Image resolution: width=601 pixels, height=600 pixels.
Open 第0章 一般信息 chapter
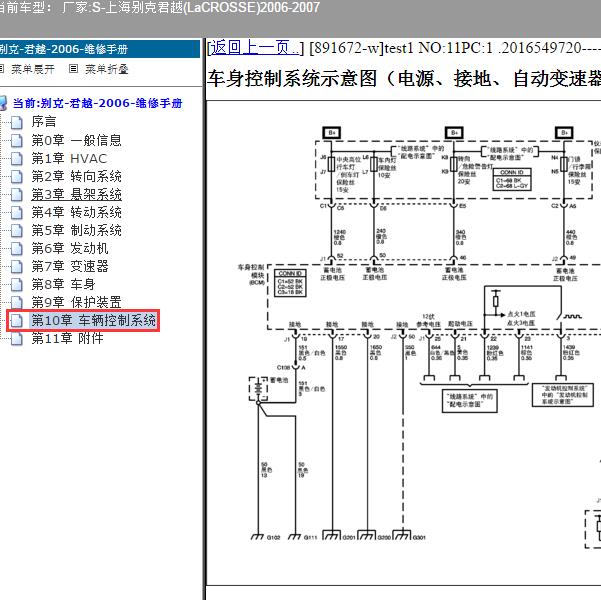click(76, 140)
